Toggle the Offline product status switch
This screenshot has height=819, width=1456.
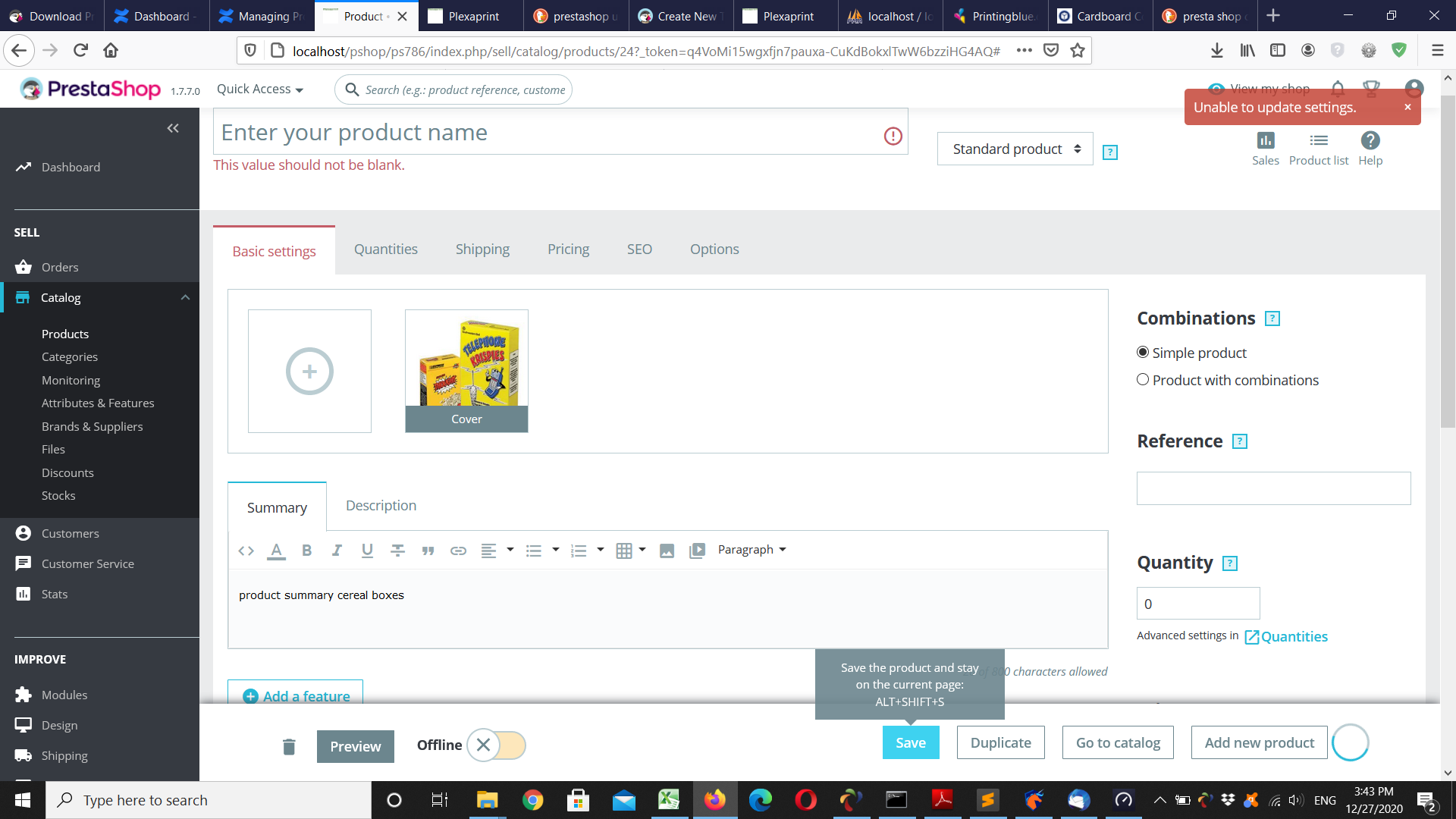point(497,745)
